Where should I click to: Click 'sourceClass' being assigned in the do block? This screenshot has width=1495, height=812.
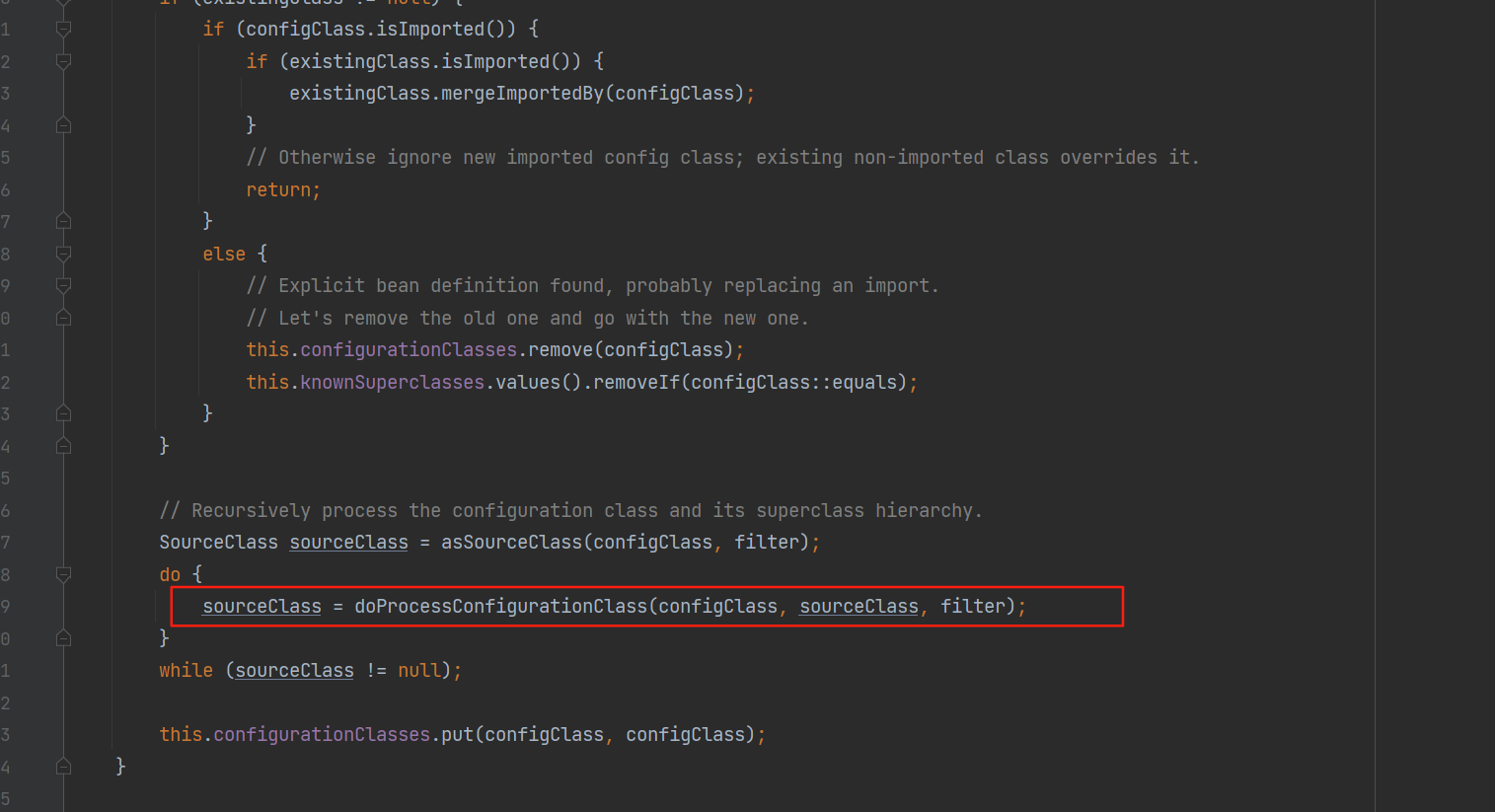click(x=262, y=606)
